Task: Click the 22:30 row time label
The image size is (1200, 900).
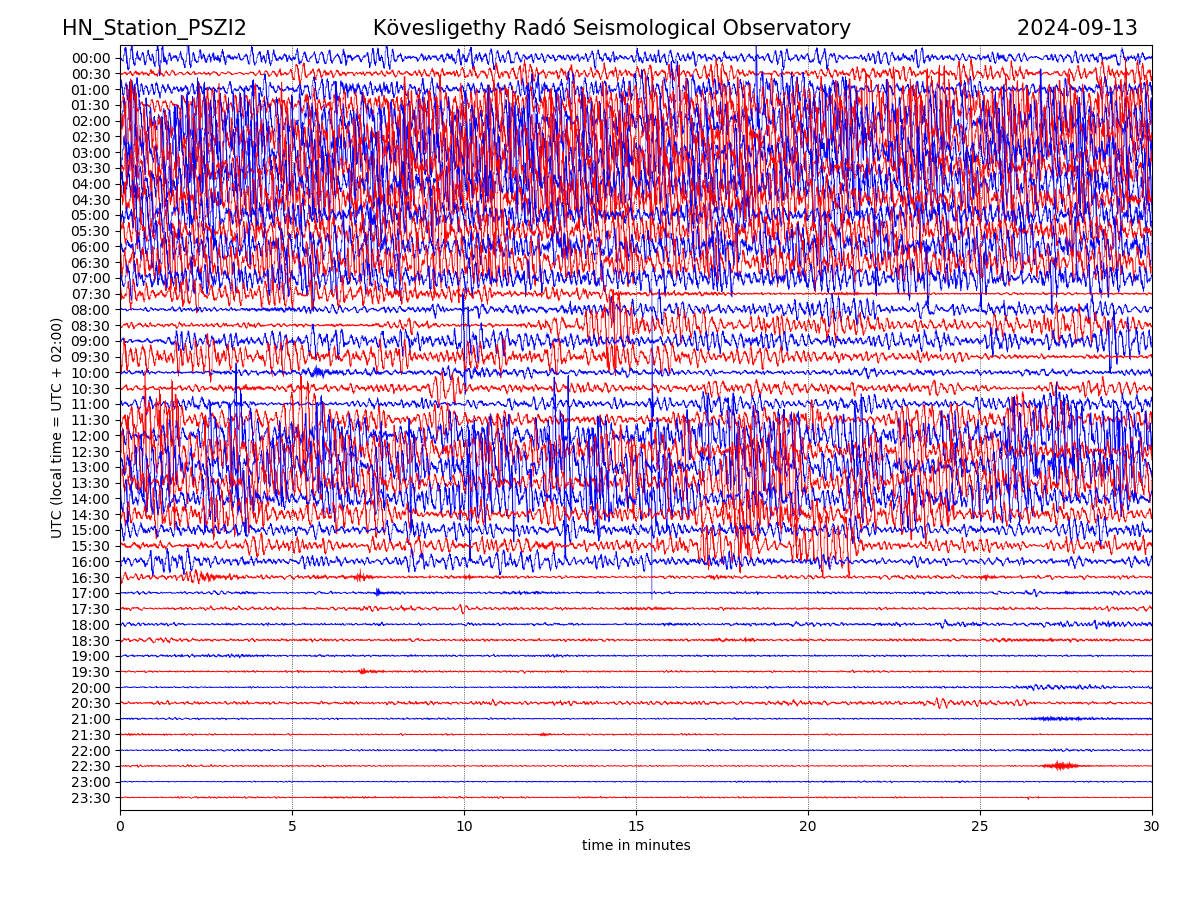Action: tap(90, 766)
